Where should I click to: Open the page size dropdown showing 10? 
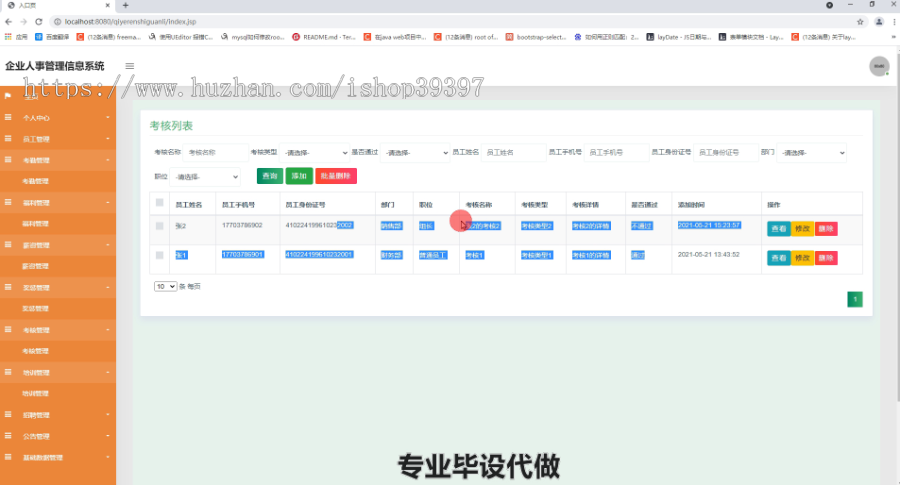(165, 286)
